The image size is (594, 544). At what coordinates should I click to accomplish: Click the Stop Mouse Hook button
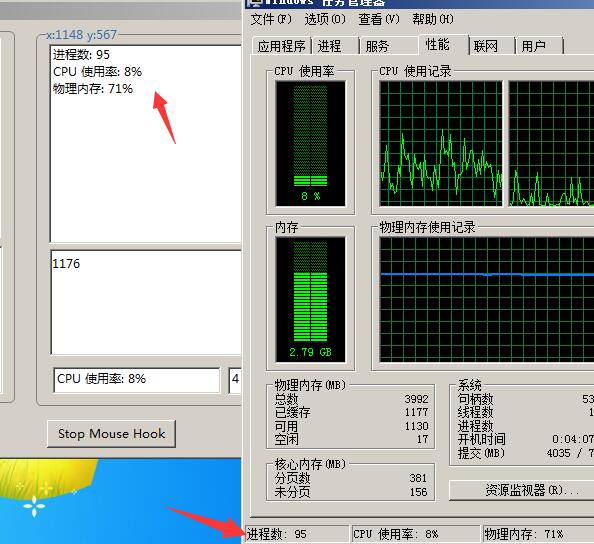111,433
